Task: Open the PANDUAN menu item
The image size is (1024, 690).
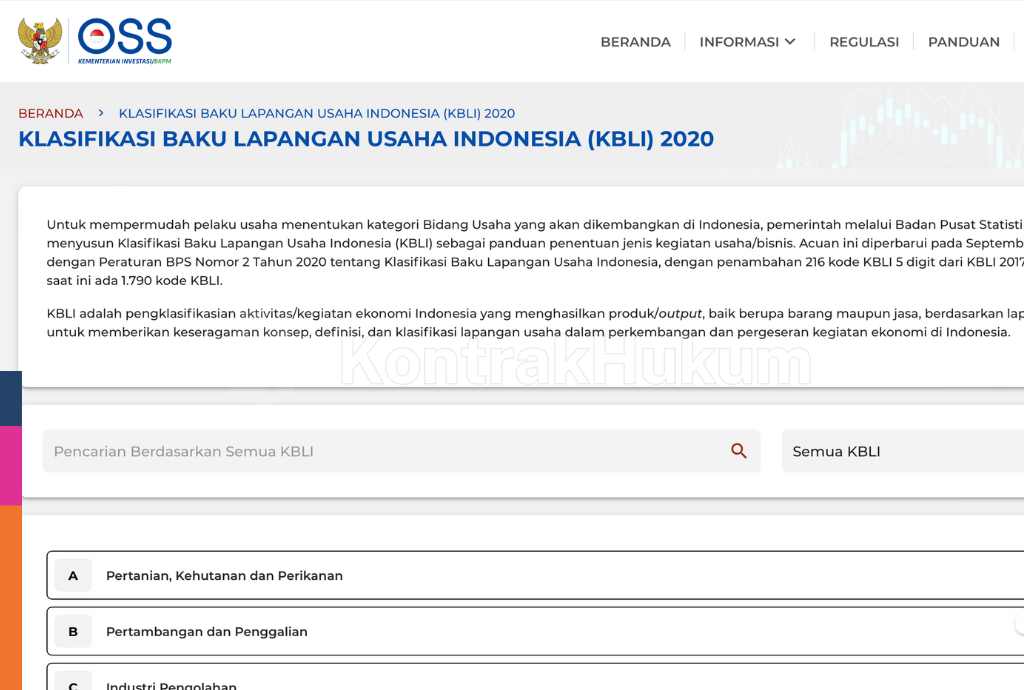Action: pyautogui.click(x=963, y=41)
